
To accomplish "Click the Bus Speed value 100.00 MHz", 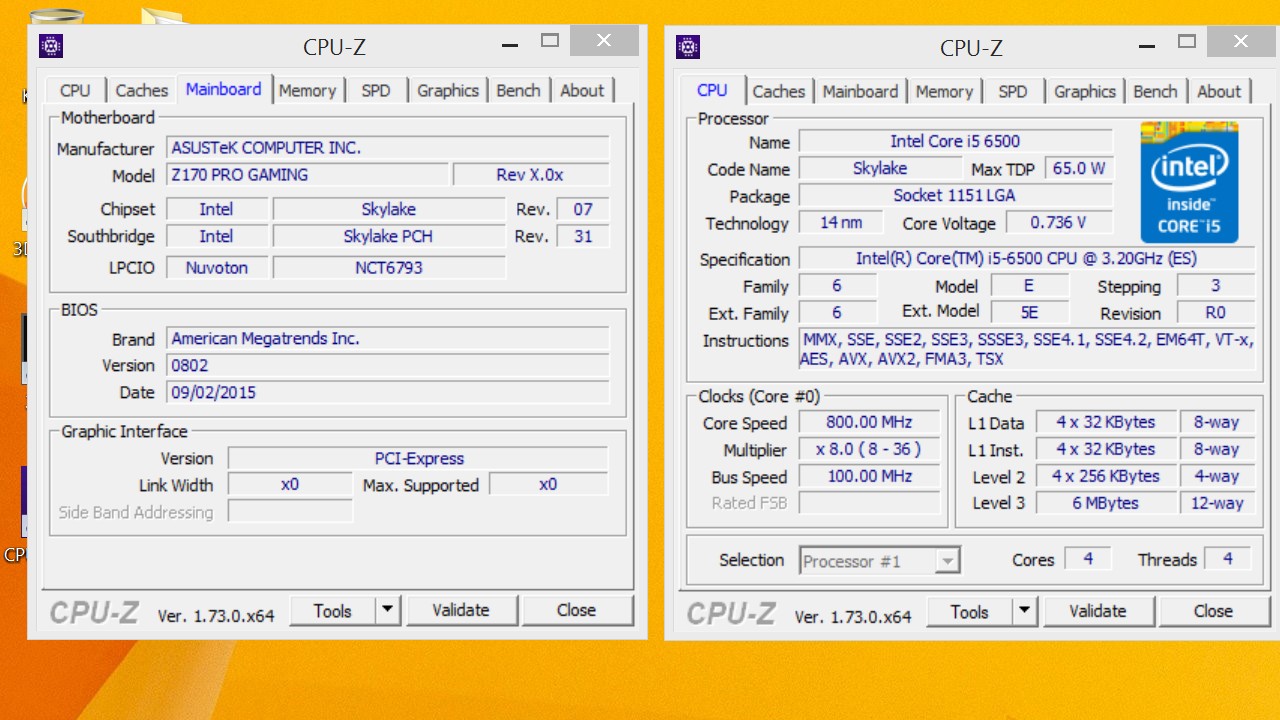I will point(869,477).
